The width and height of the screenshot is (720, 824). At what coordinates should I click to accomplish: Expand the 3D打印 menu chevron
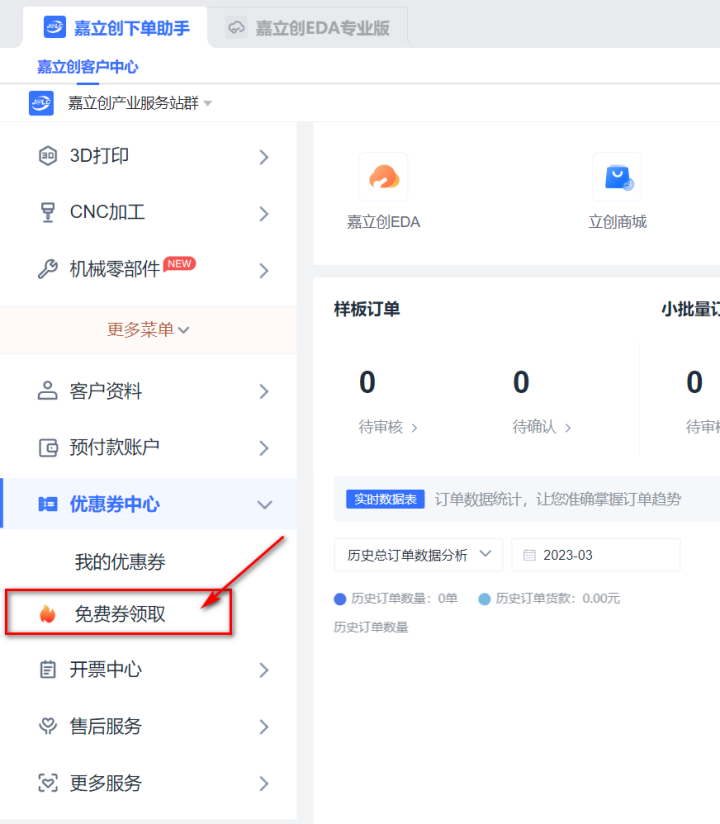pyautogui.click(x=264, y=157)
